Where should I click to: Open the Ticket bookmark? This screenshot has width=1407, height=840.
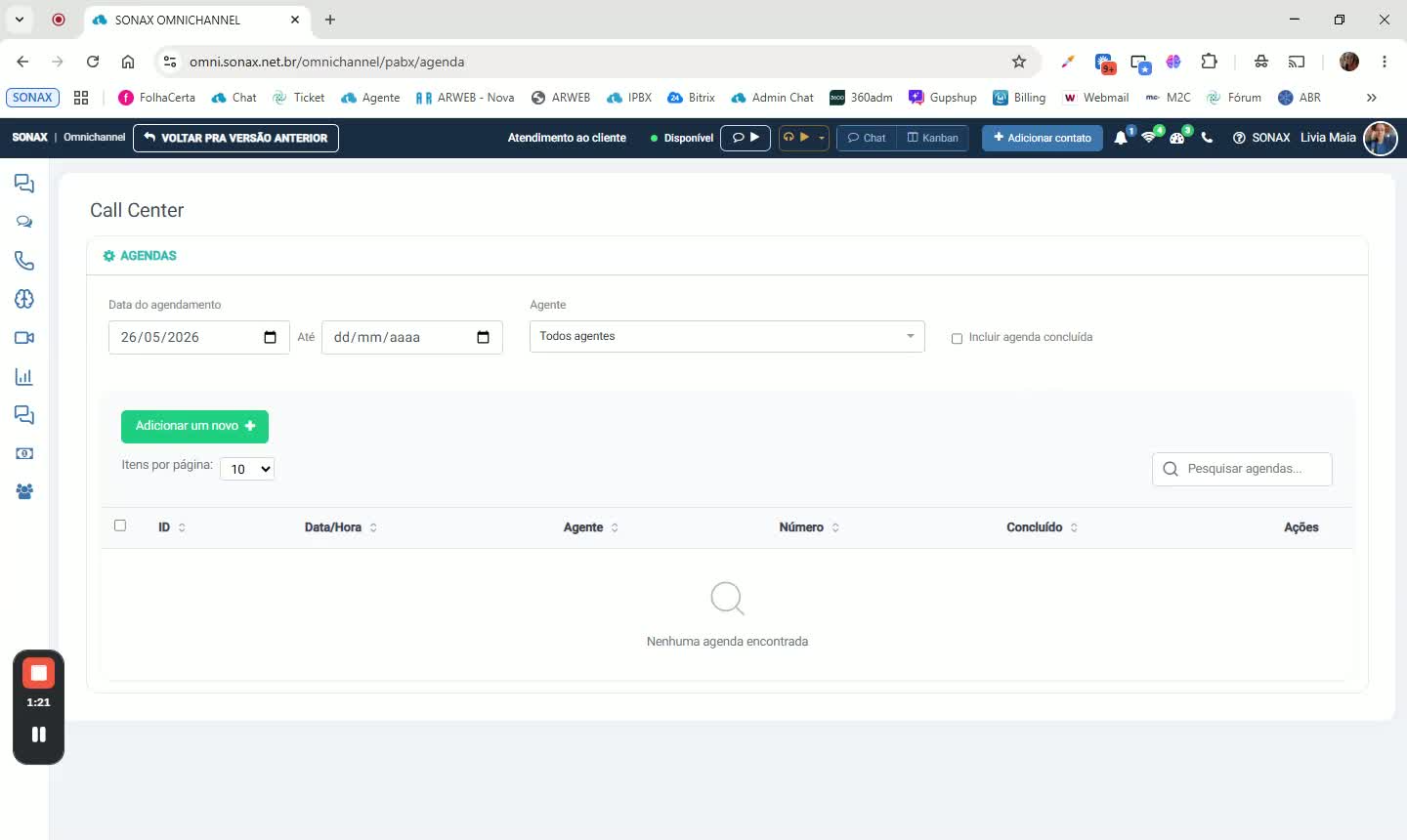[298, 98]
